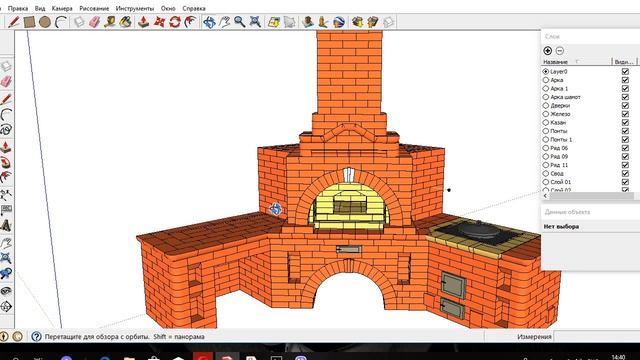The width and height of the screenshot is (640, 360).
Task: Click the Нет выбора text
Action: [561, 227]
